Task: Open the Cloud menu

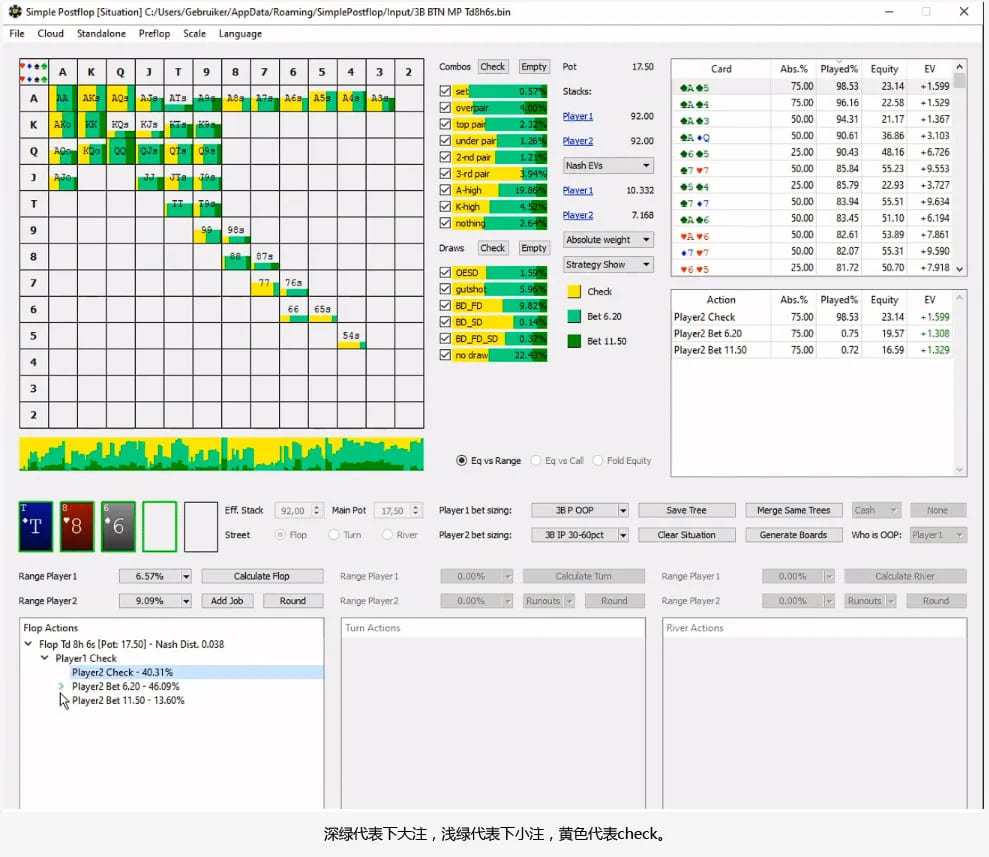Action: 50,33
